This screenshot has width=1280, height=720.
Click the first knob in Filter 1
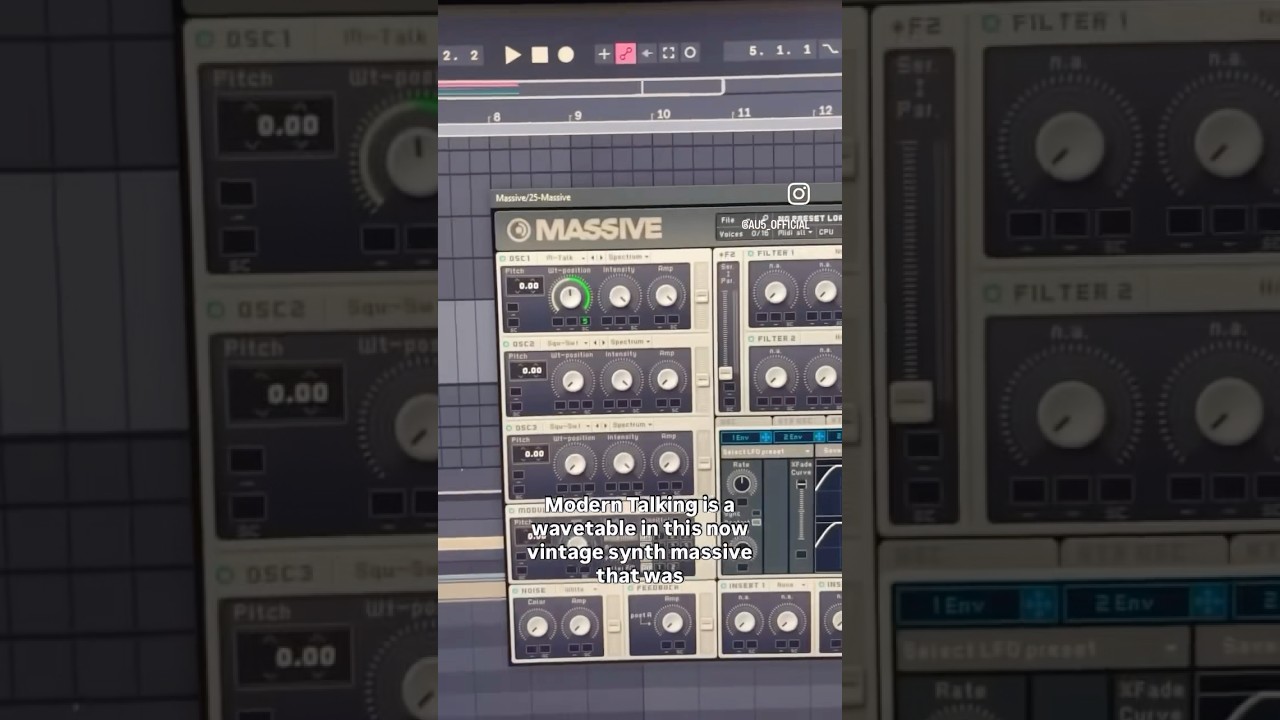click(x=775, y=292)
